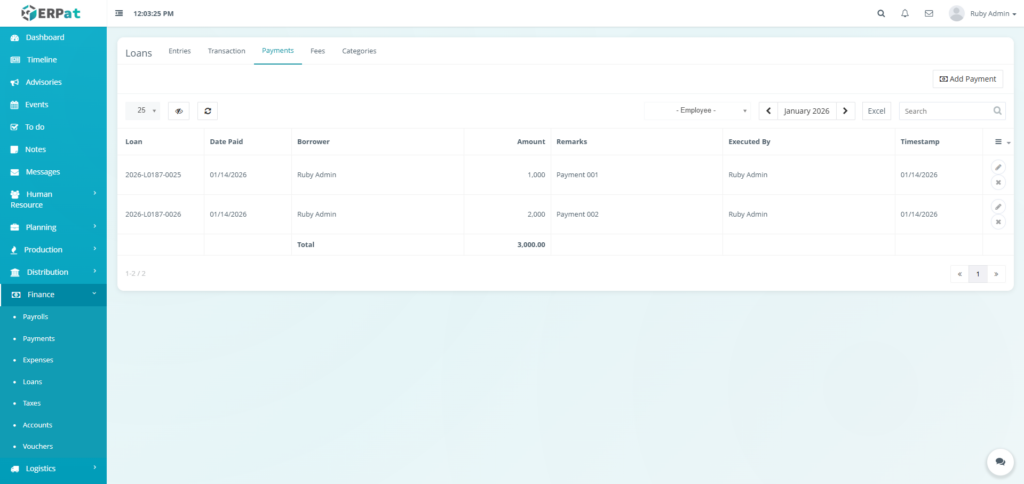
Task: Toggle column visibility eye button
Action: [x=178, y=111]
